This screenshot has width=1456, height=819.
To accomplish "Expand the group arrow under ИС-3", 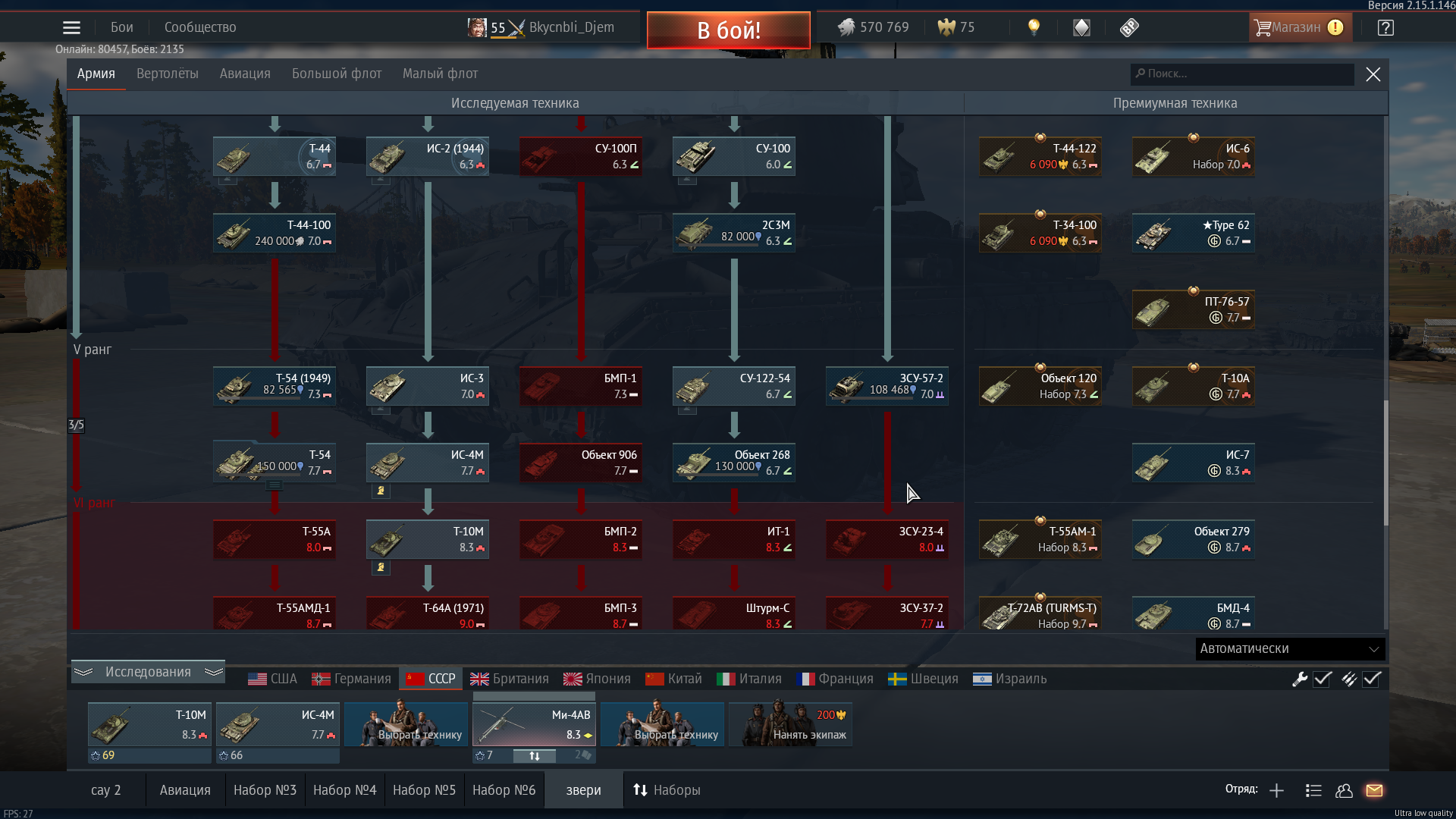I will tap(381, 410).
